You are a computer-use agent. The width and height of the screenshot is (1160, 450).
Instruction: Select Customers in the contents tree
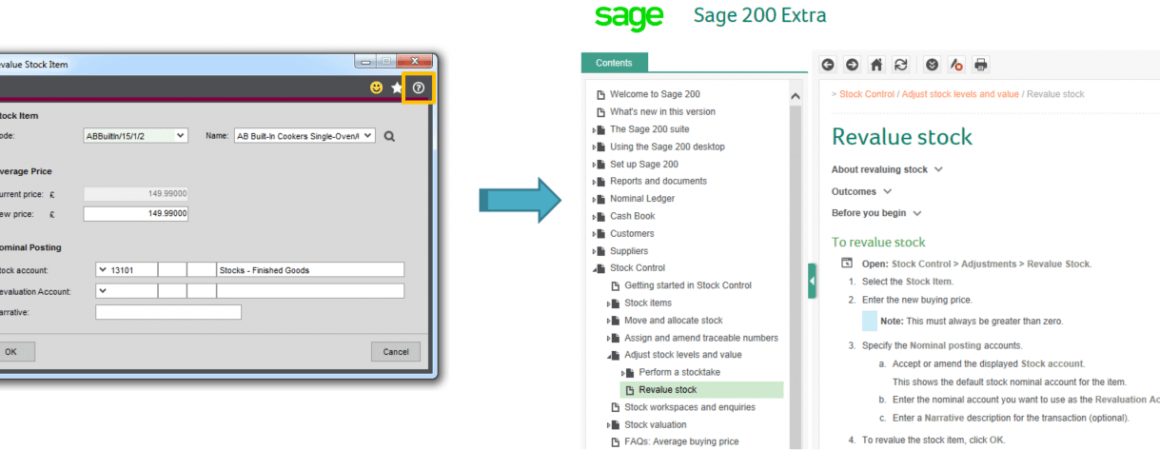point(632,234)
